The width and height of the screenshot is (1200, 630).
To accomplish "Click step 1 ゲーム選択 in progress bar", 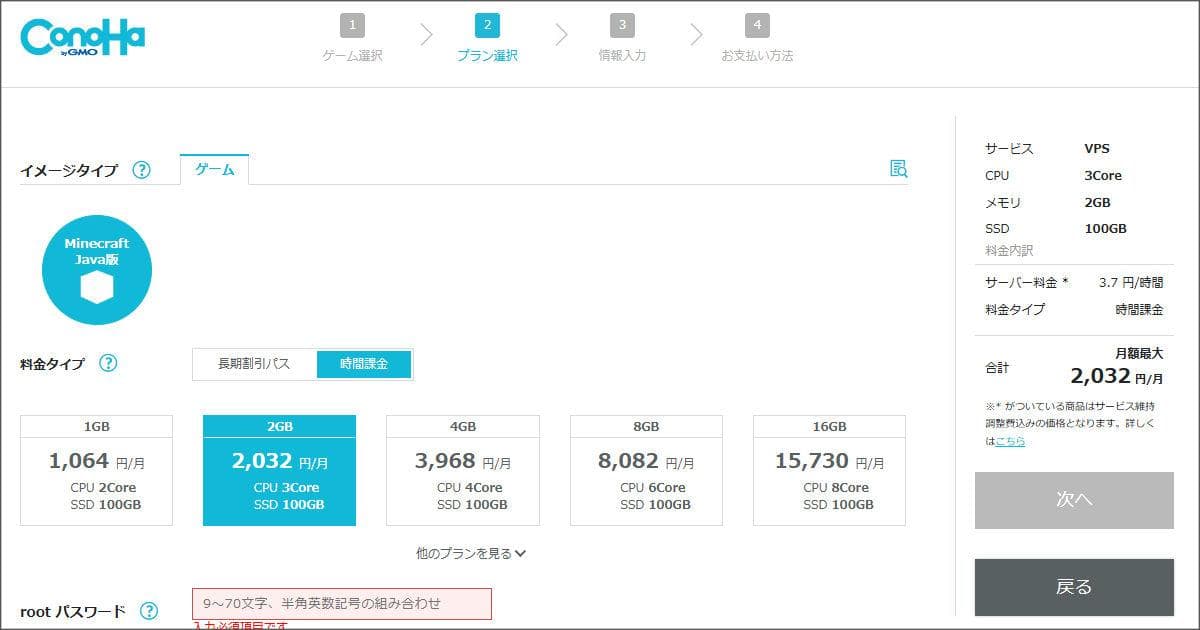I will pos(352,40).
